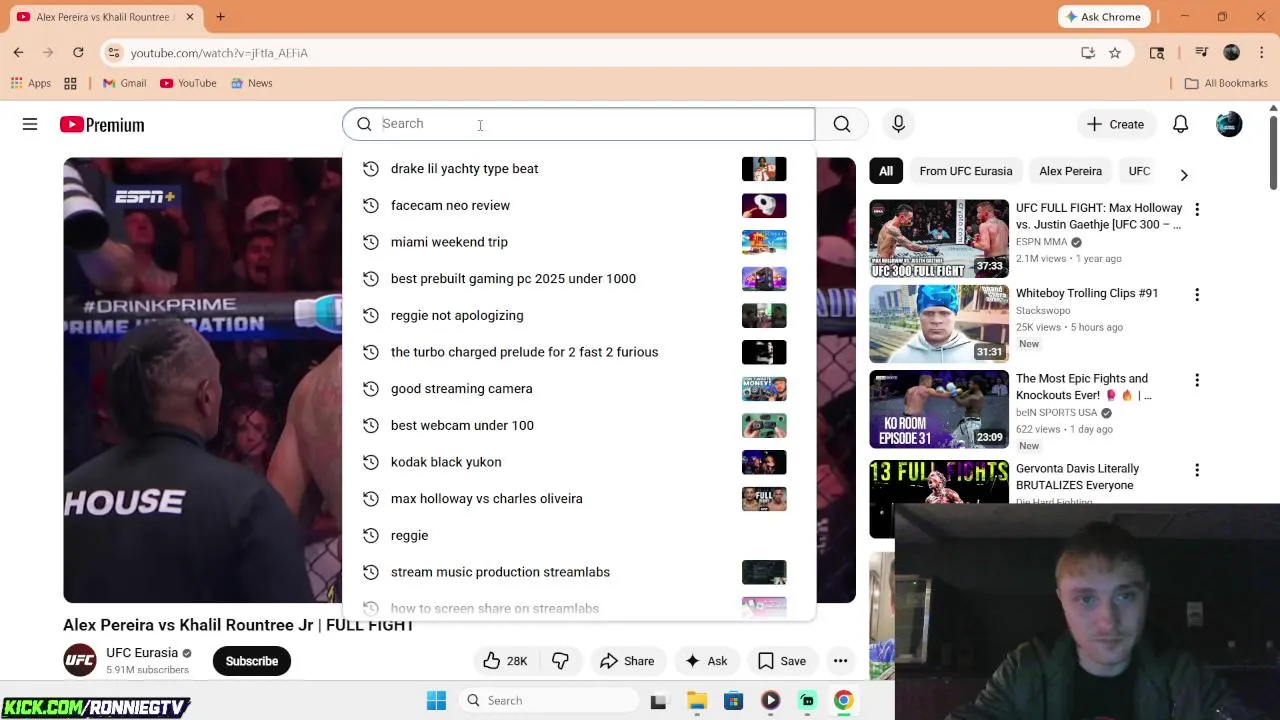Select the All filter chip
Screen dimensions: 1280x720
pyautogui.click(x=886, y=171)
